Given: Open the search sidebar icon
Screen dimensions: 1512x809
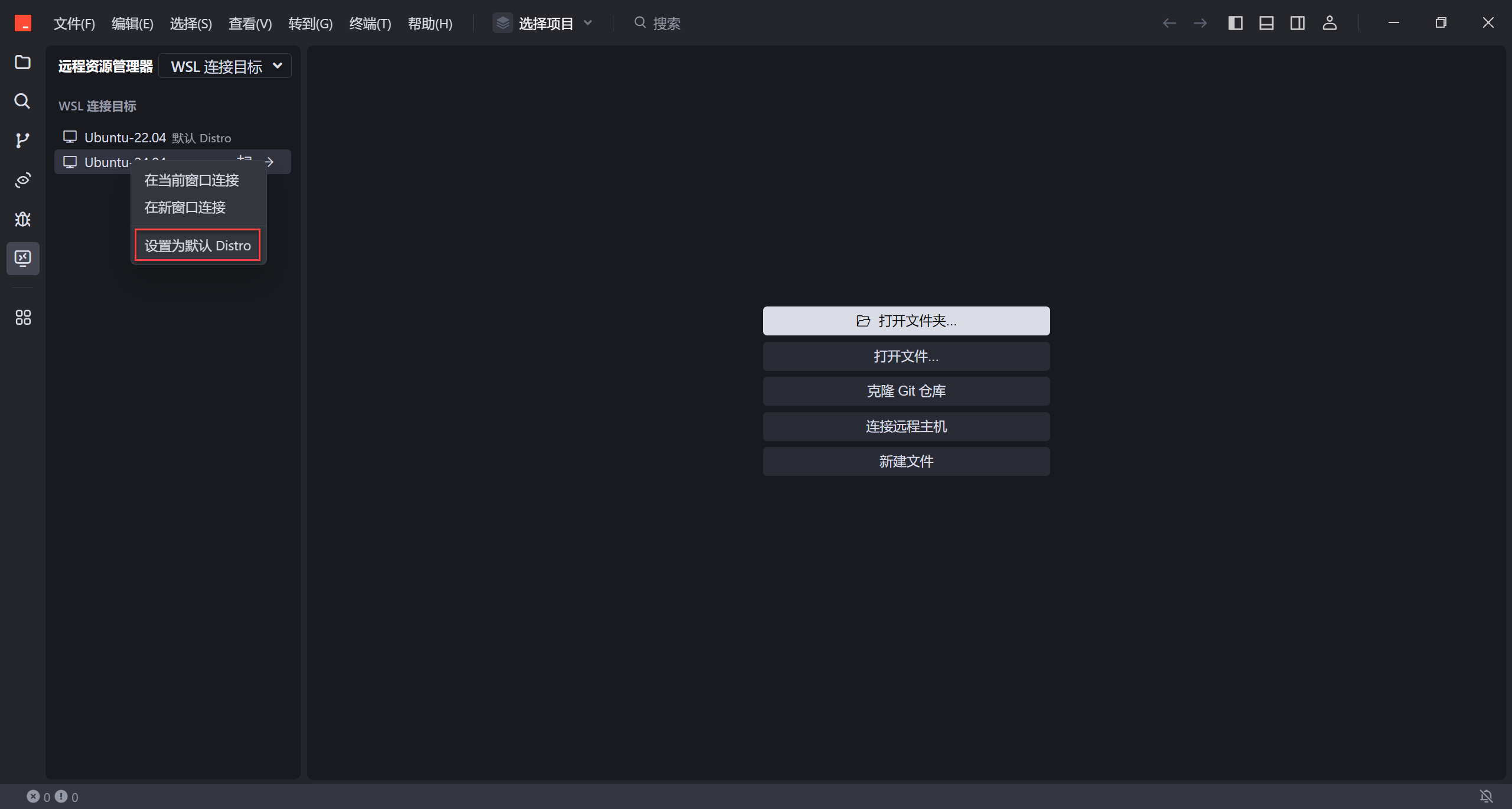Looking at the screenshot, I should 22,101.
